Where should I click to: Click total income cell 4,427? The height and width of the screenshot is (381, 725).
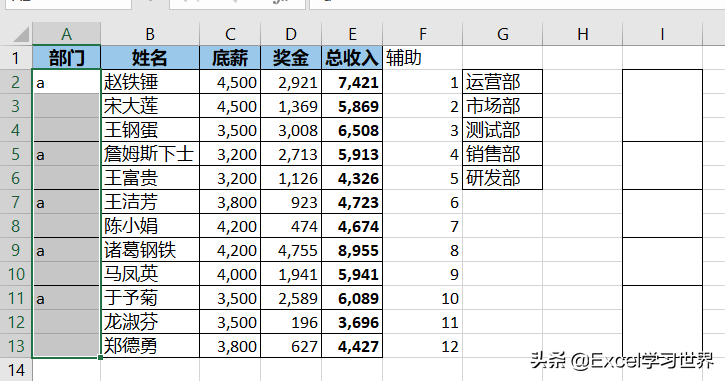(352, 346)
